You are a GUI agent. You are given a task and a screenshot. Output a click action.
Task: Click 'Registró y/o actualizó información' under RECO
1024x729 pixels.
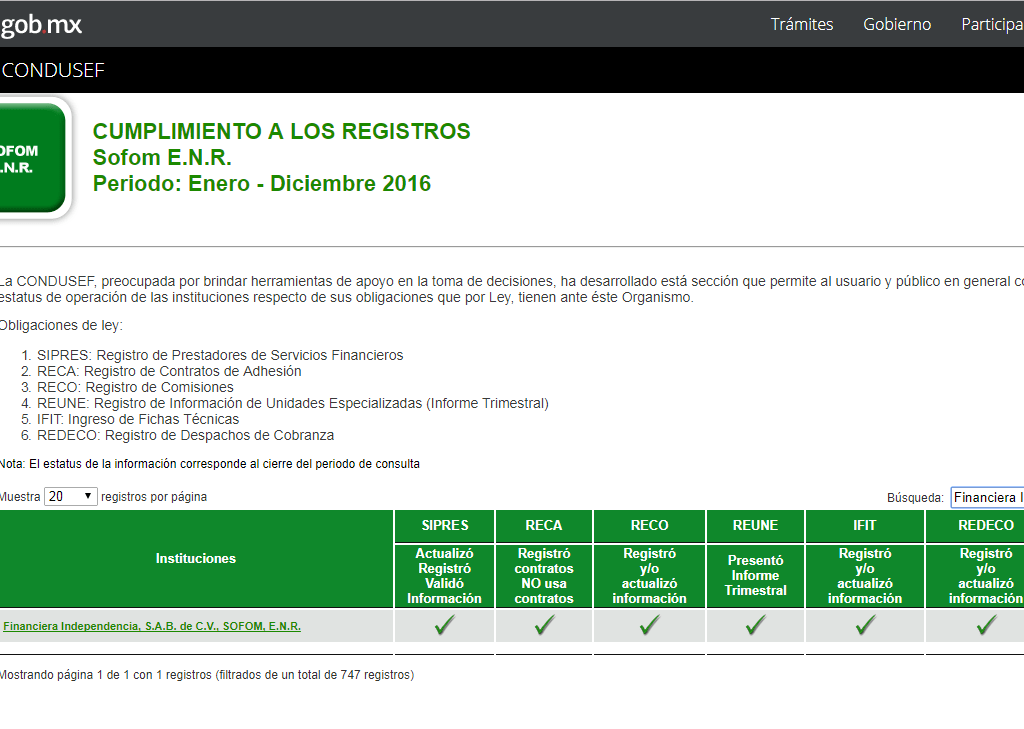pyautogui.click(x=650, y=575)
